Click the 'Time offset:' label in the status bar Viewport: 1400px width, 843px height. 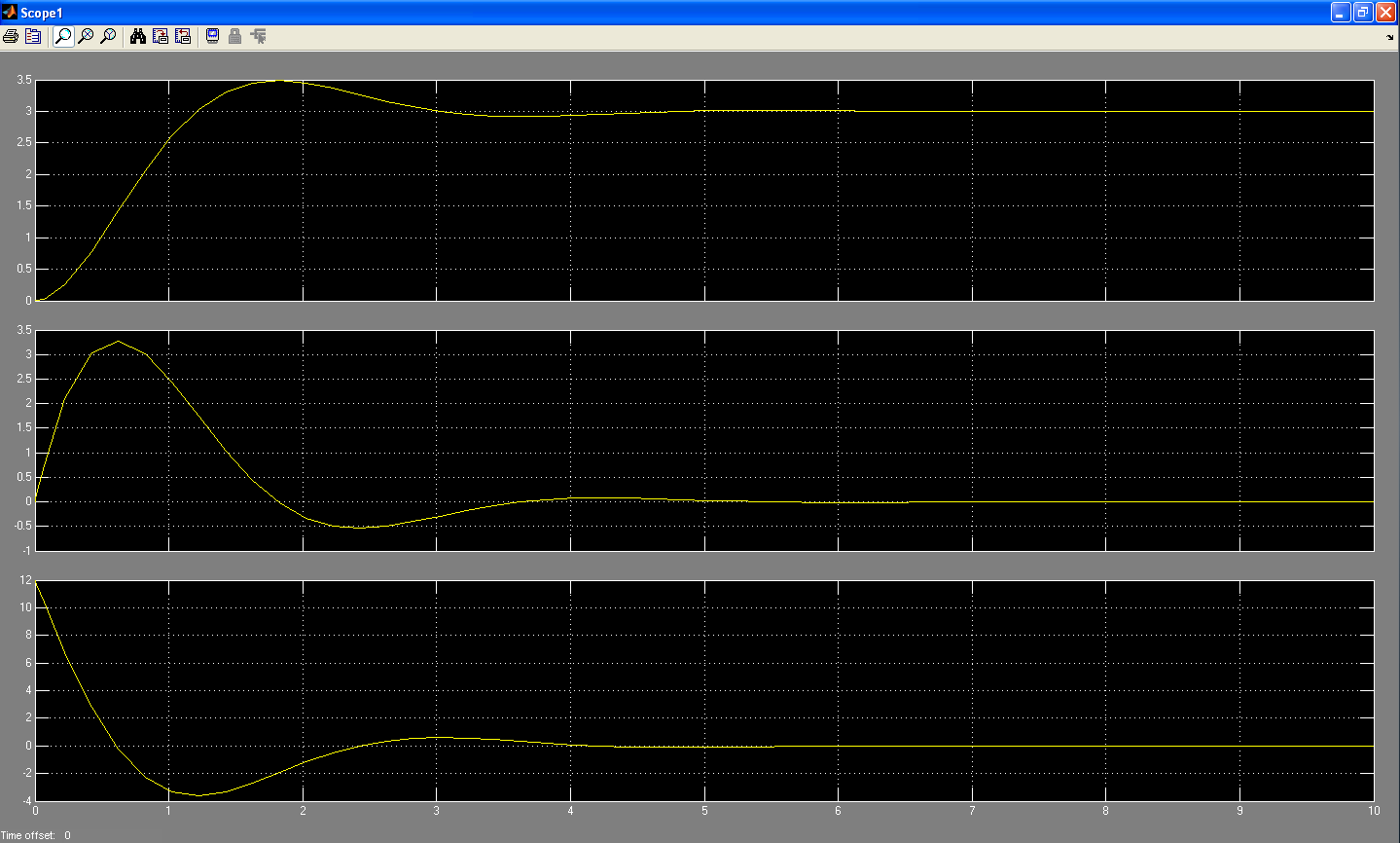click(x=28, y=835)
